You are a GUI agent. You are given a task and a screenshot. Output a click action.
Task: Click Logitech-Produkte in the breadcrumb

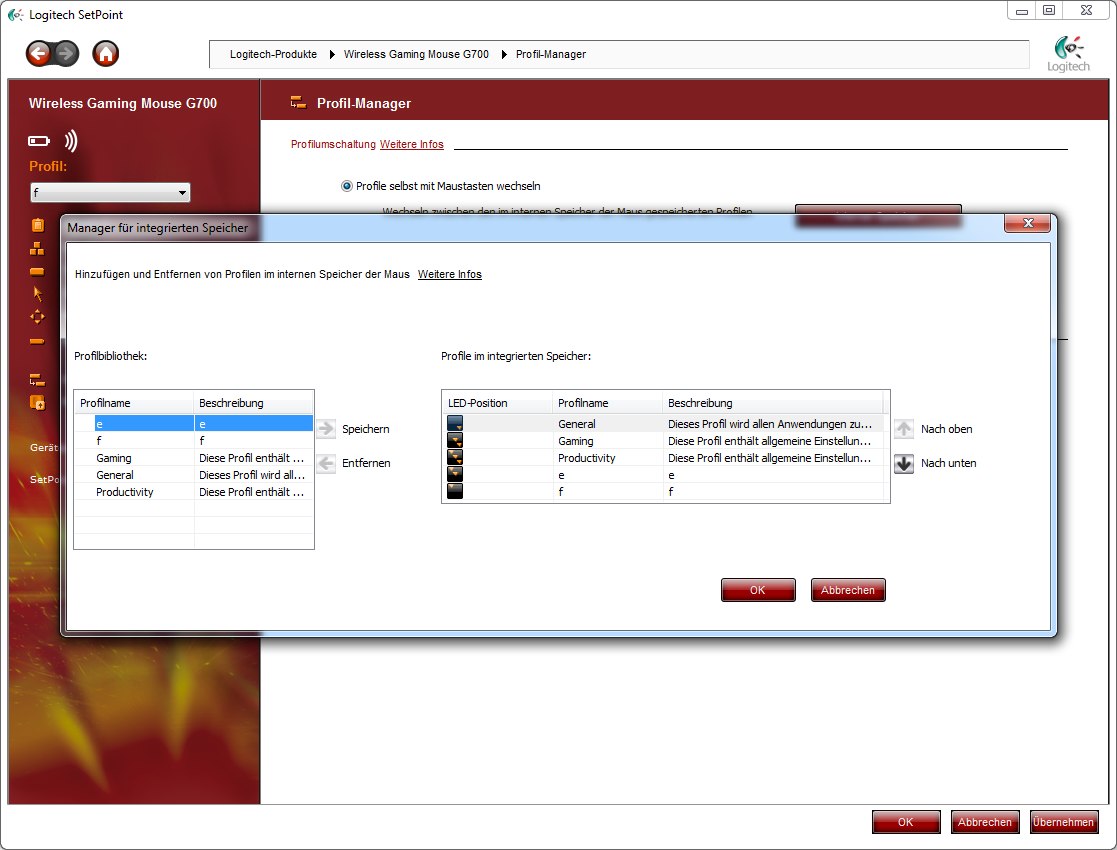273,54
